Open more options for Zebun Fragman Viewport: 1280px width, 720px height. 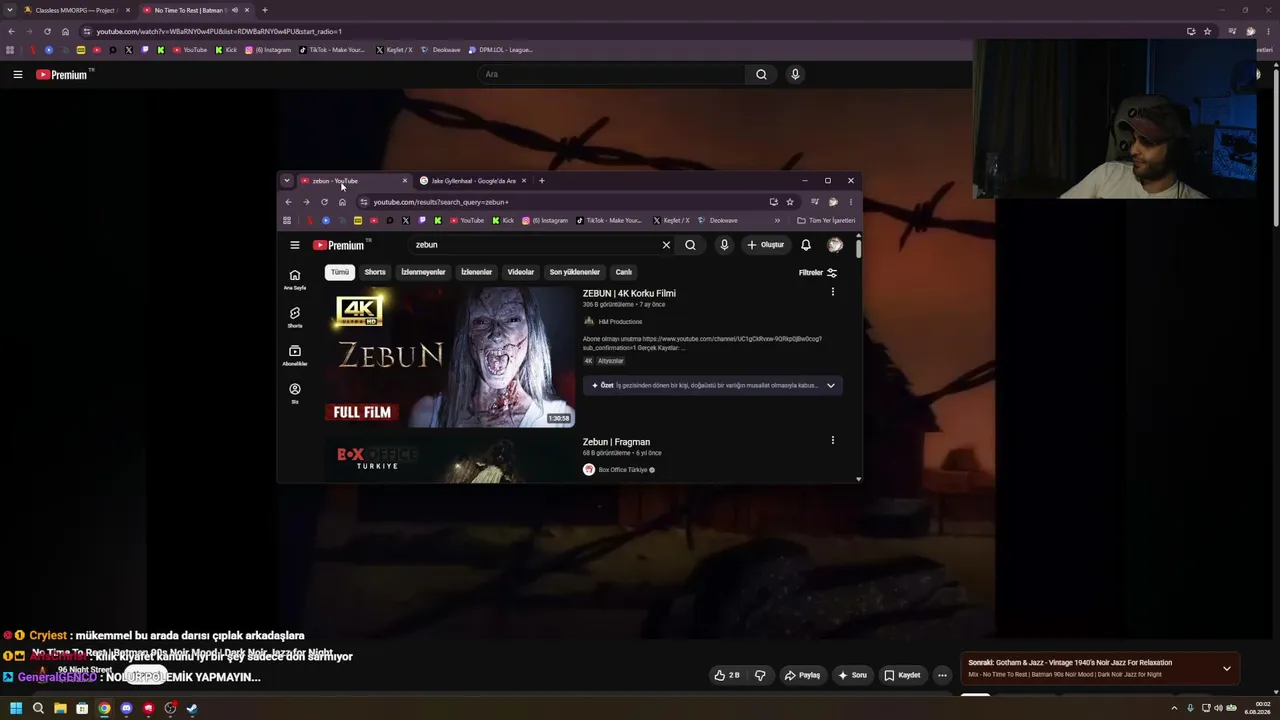832,440
